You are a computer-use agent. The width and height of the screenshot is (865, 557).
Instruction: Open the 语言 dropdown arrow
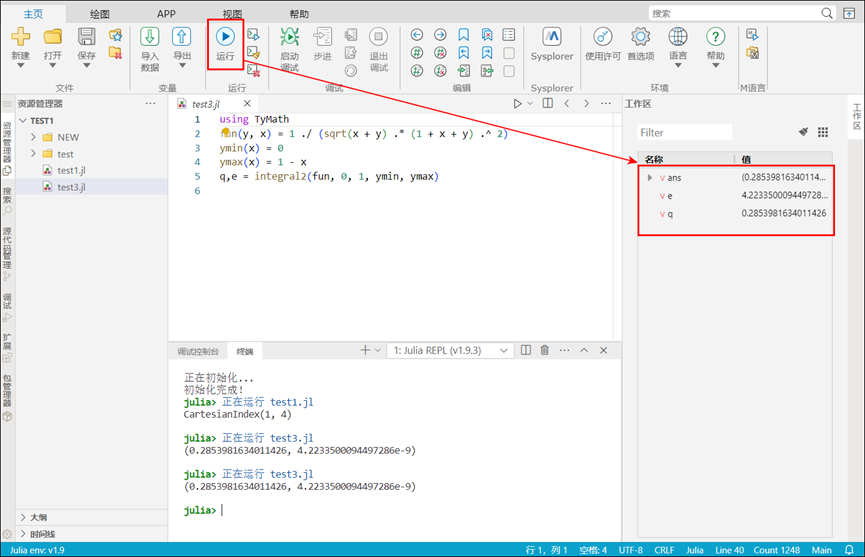[x=678, y=66]
